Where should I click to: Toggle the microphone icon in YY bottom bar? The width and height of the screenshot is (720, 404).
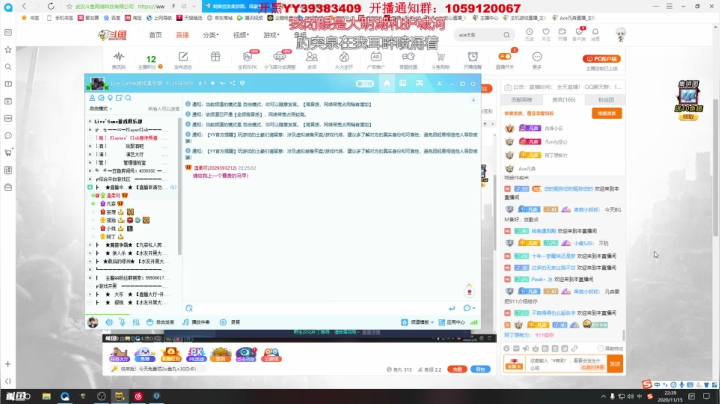point(123,322)
